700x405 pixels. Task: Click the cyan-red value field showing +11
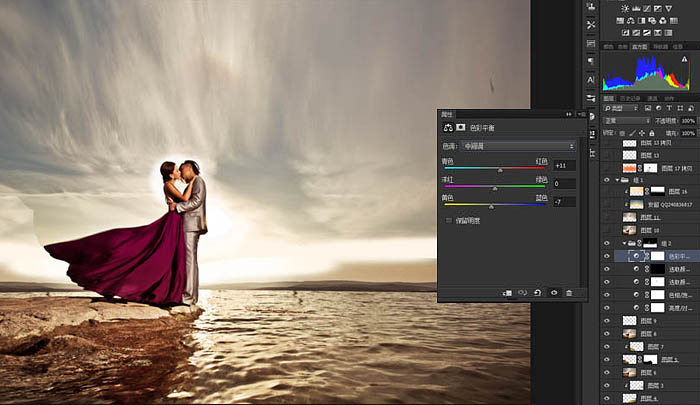pos(564,165)
